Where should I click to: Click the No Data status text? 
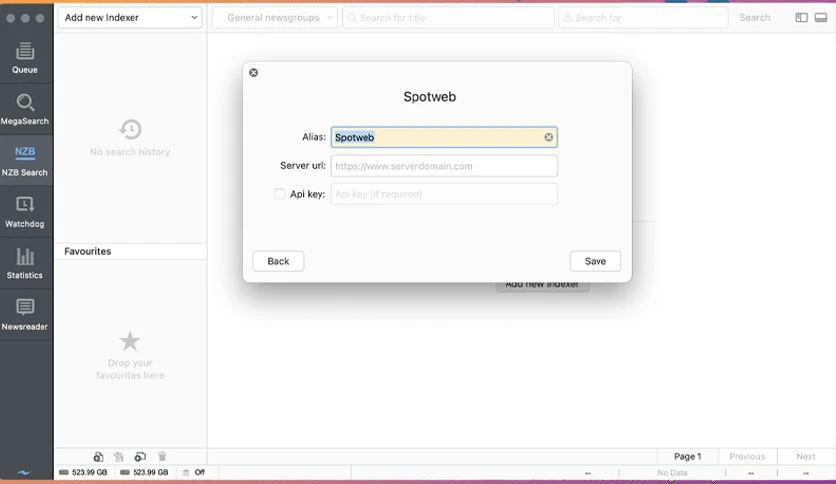click(672, 473)
